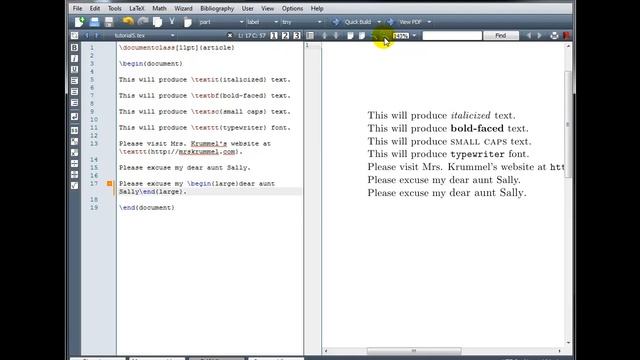Viewport: 640px width, 360px height.
Task: Open the Tools menu
Action: click(x=115, y=8)
